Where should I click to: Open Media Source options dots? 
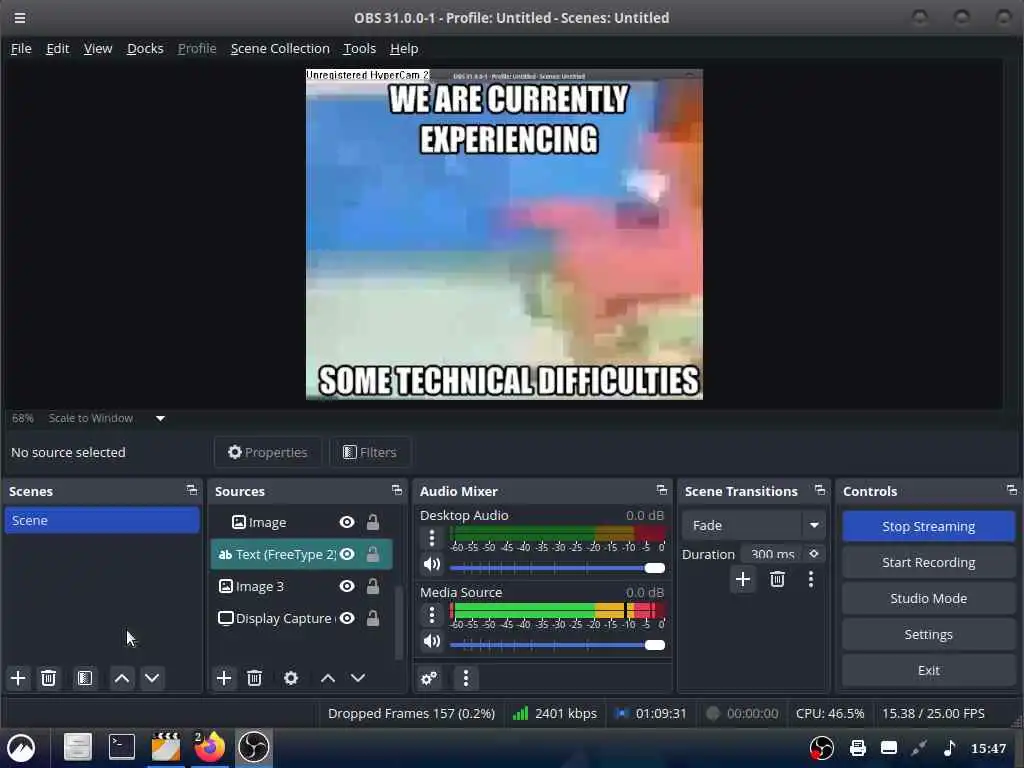tap(432, 615)
